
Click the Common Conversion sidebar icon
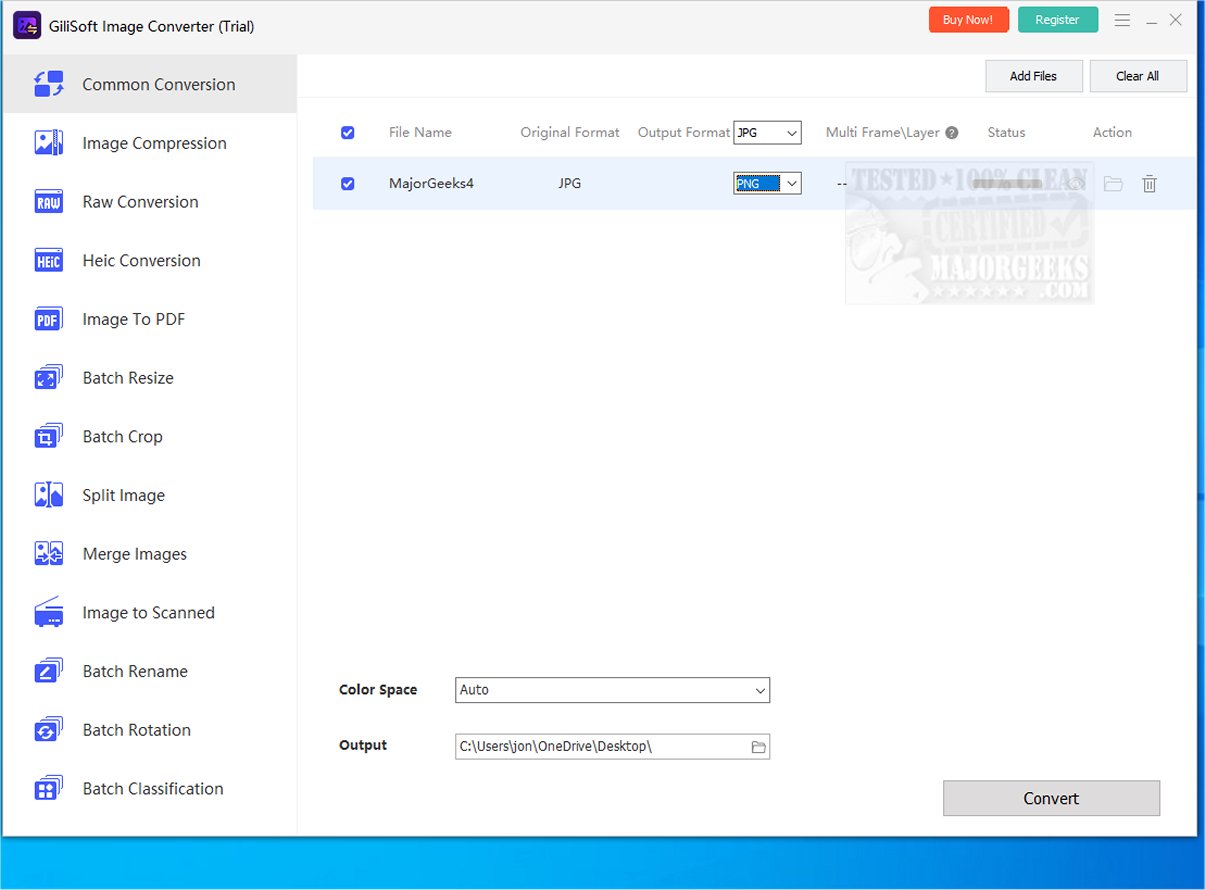(x=49, y=84)
